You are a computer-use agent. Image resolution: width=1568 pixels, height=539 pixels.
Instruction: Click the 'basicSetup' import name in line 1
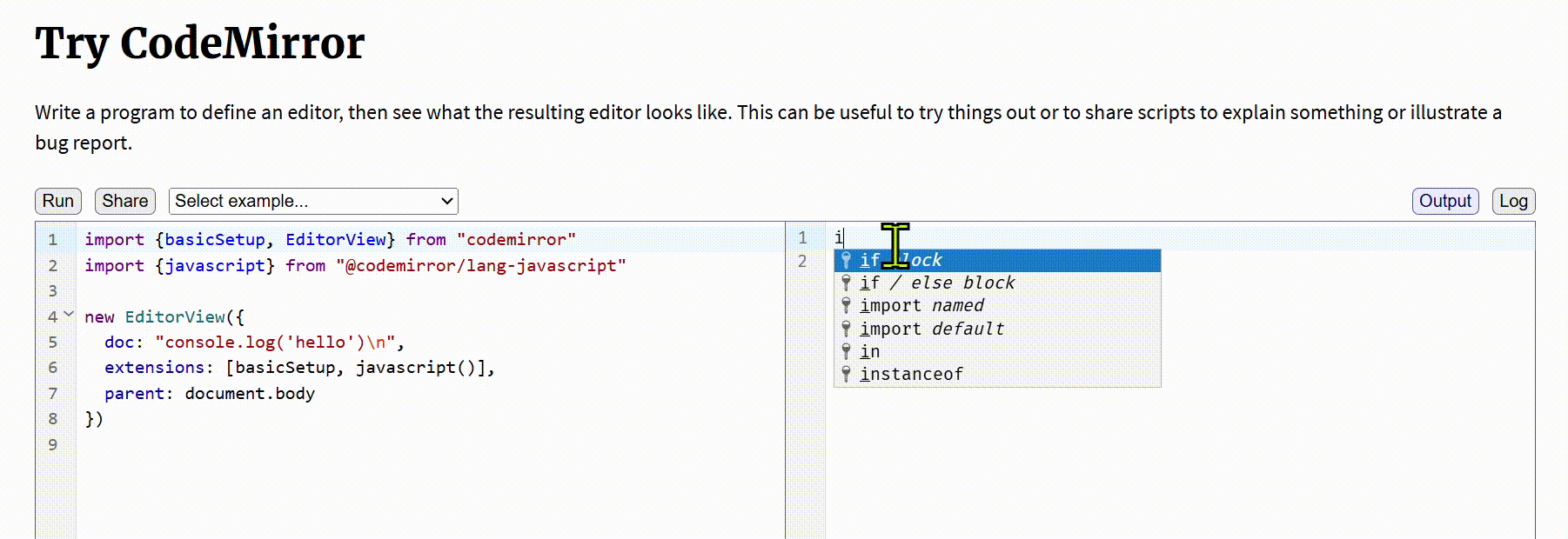[215, 239]
